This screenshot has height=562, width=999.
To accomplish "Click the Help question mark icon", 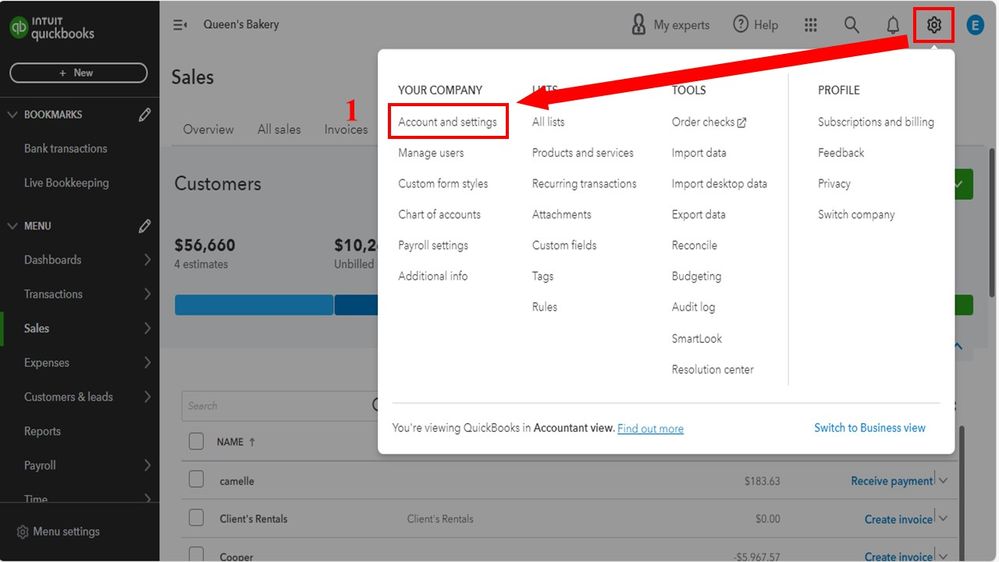I will [740, 24].
